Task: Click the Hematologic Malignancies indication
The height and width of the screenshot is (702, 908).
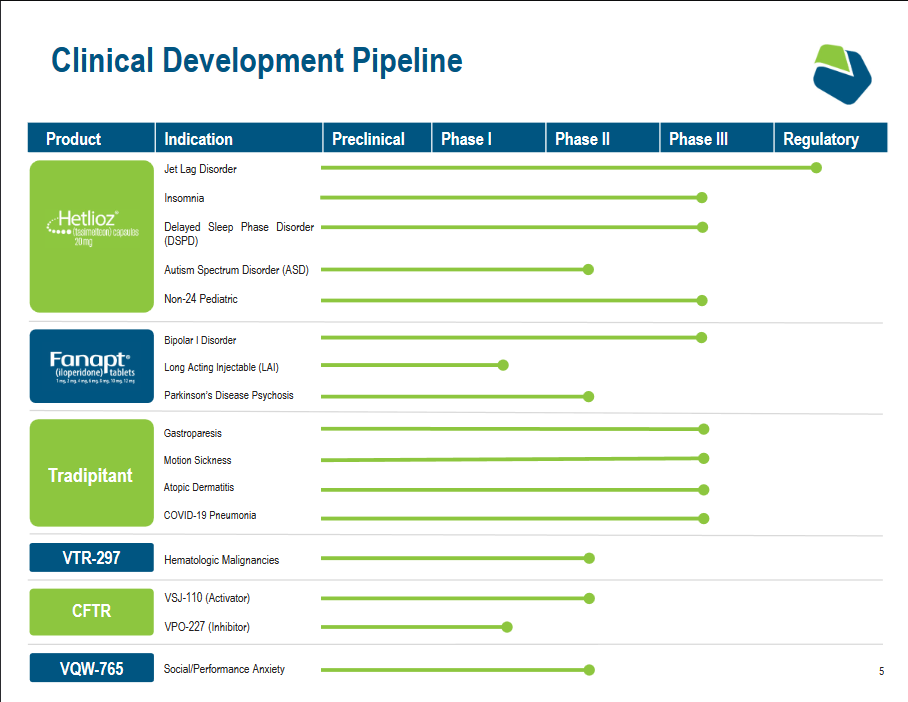Action: [x=222, y=560]
